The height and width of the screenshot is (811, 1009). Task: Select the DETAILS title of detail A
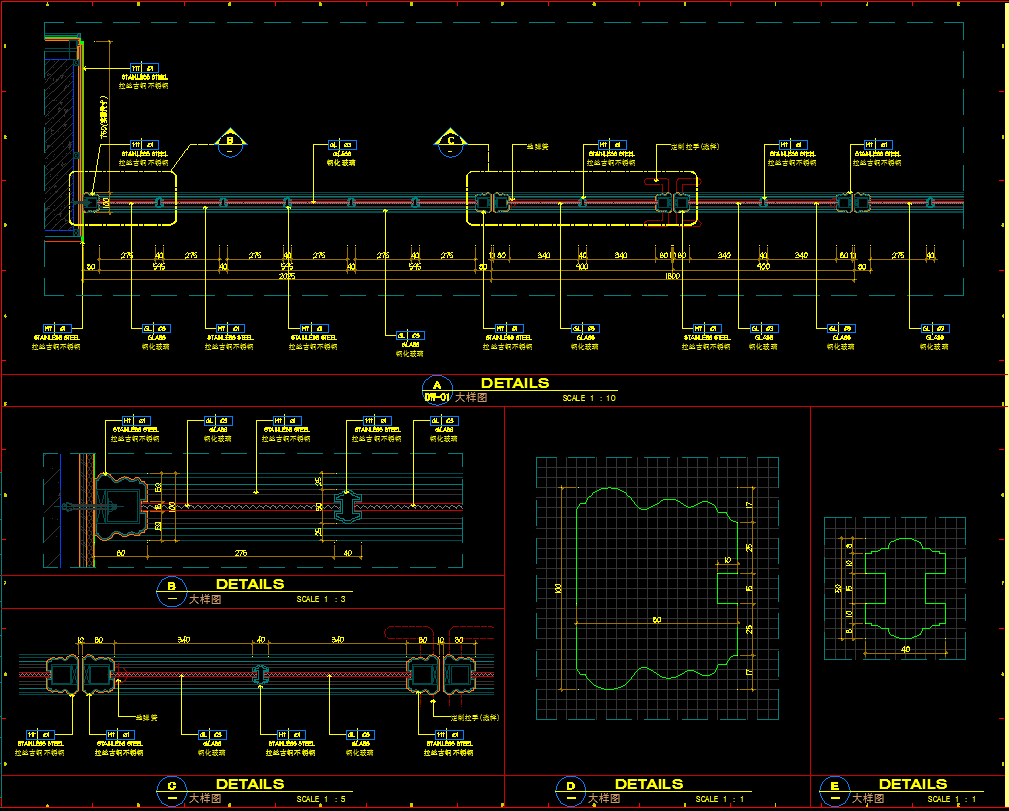[x=515, y=383]
